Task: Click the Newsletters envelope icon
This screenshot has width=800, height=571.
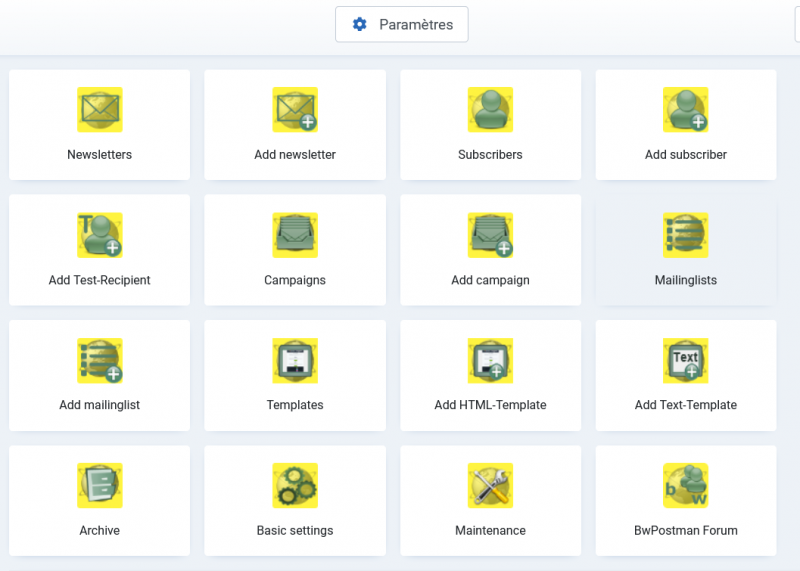Action: (99, 110)
